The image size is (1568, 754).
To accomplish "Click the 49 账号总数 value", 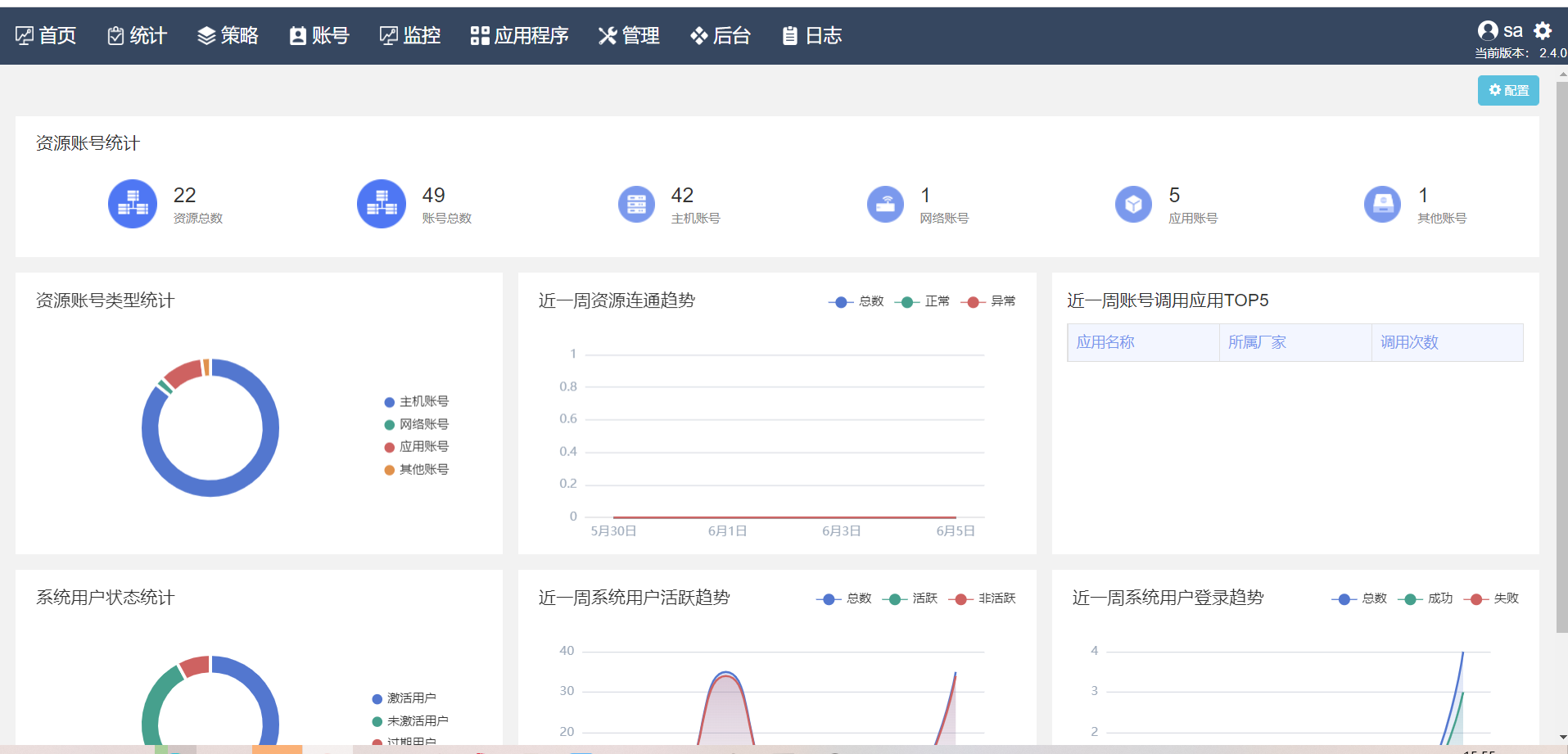I will [x=433, y=195].
